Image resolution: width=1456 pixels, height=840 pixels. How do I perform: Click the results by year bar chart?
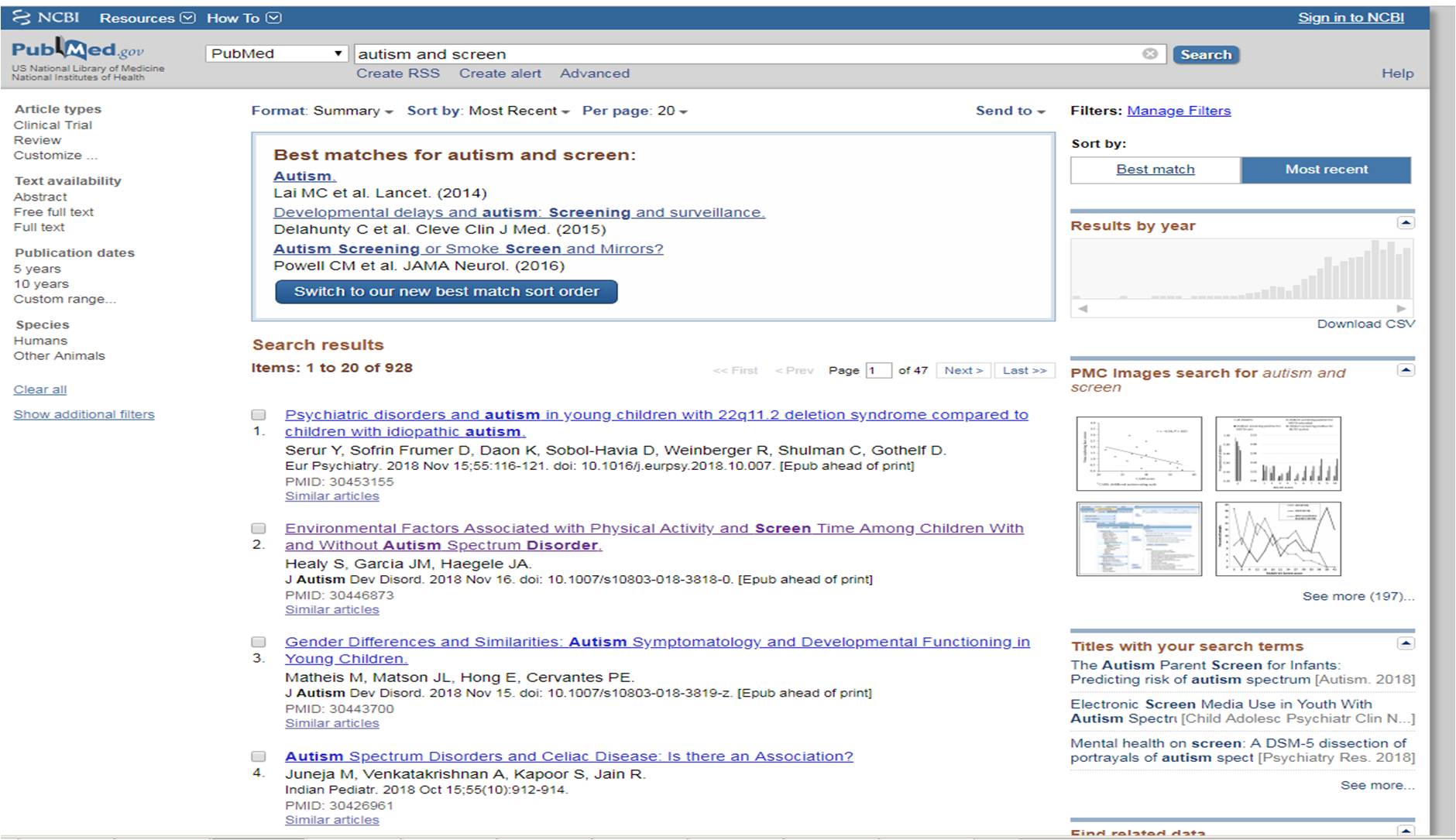(1241, 269)
